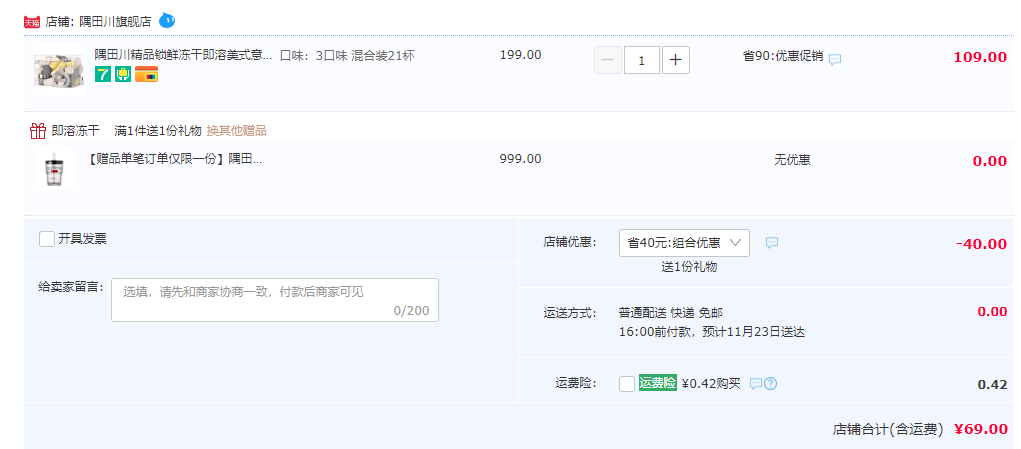Click the 即溶冻干 promotion label
This screenshot has height=449, width=1021.
(x=76, y=131)
